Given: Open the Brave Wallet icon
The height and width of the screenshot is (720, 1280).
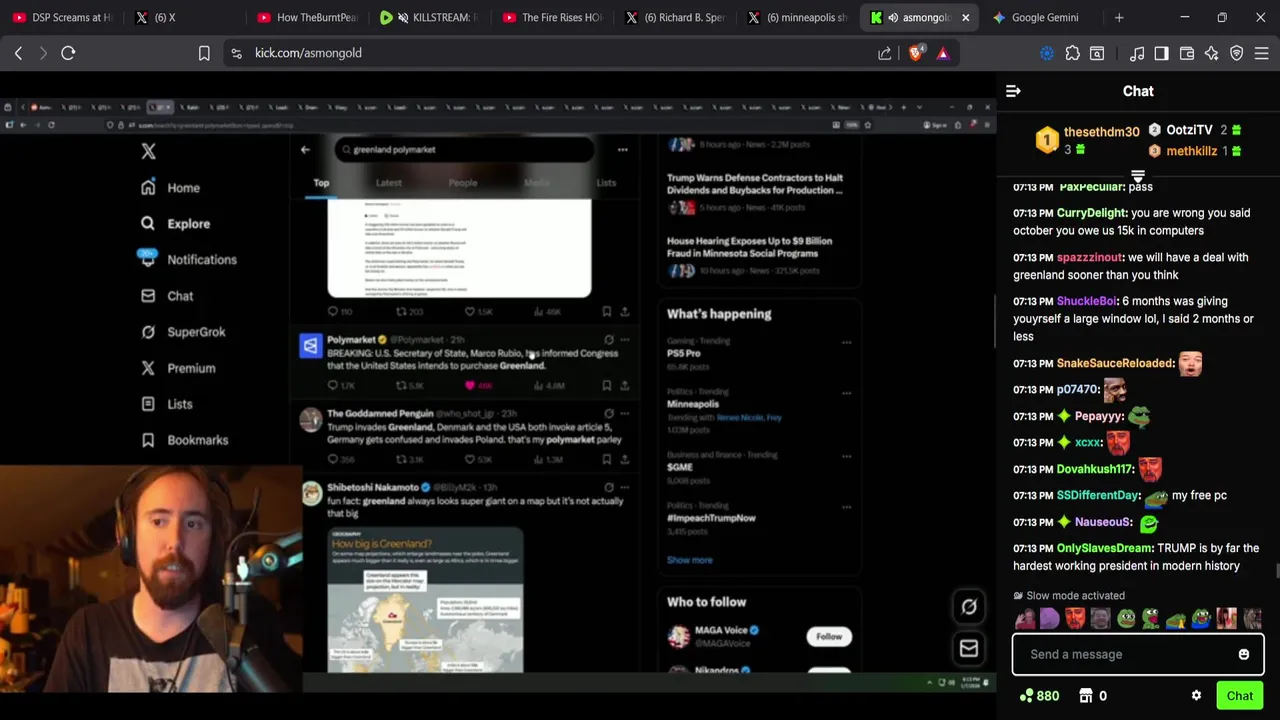Looking at the screenshot, I should click(x=1187, y=53).
